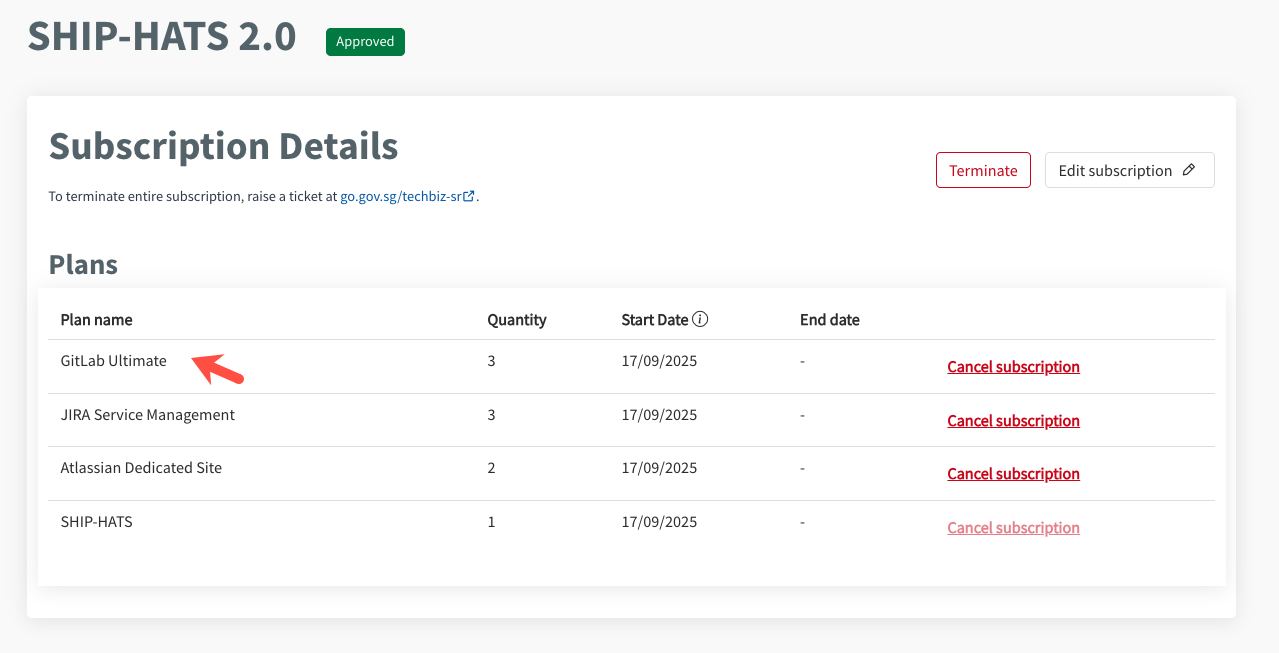This screenshot has width=1279, height=653.
Task: Select the JIRA Service Management plan name
Action: (x=147, y=415)
